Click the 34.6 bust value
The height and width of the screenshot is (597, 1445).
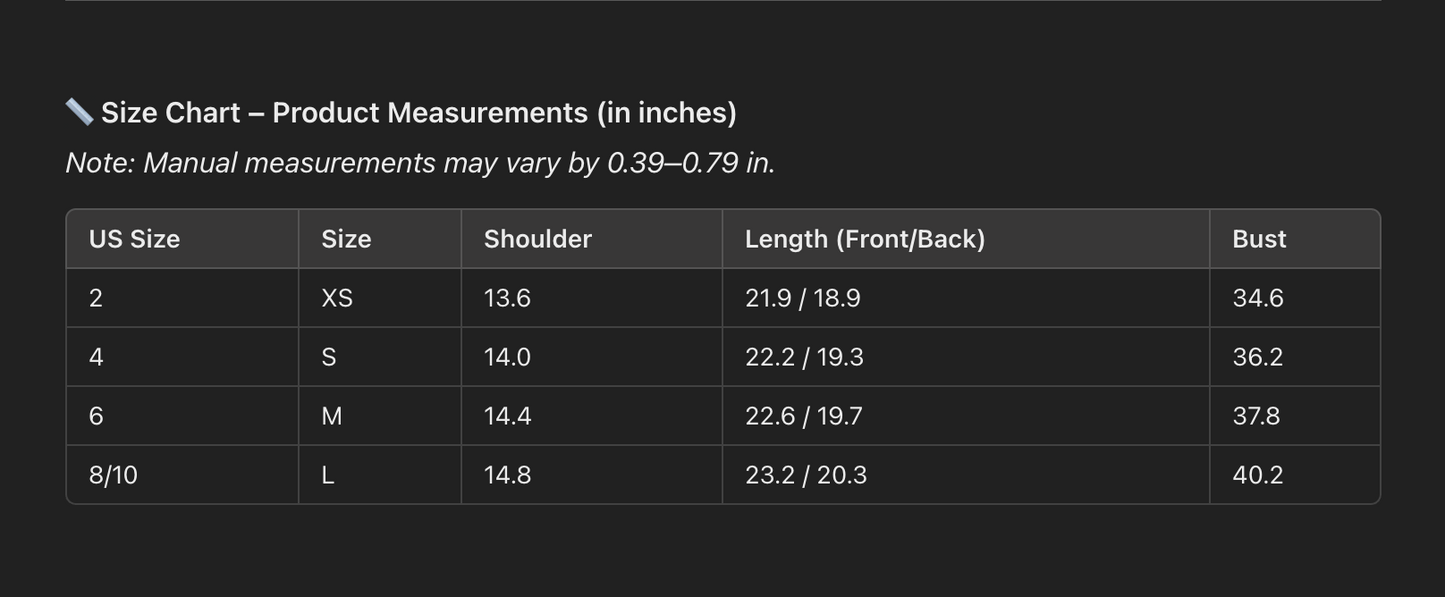(x=1258, y=298)
